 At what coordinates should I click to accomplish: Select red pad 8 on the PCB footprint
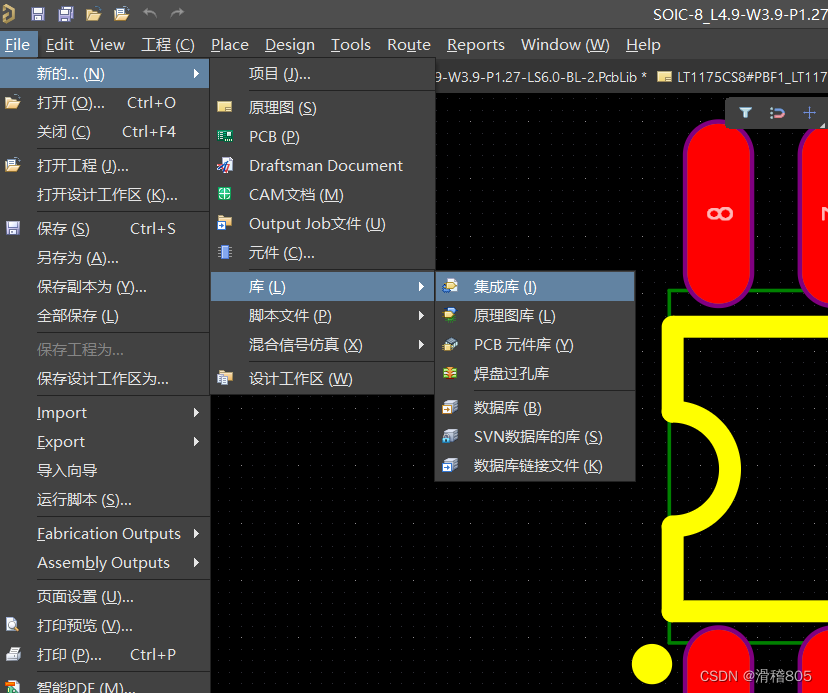click(719, 213)
